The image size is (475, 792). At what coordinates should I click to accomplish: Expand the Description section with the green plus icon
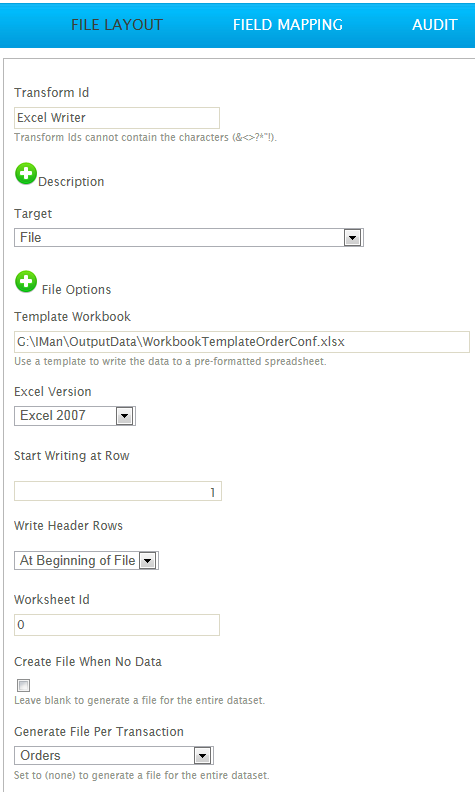coord(26,174)
